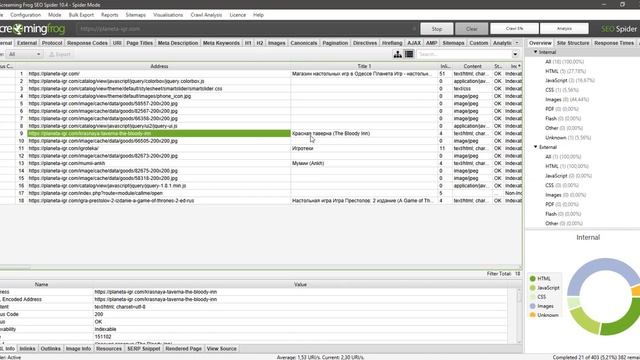The image size is (640, 360).
Task: Open the Visualisations menu
Action: coord(168,15)
